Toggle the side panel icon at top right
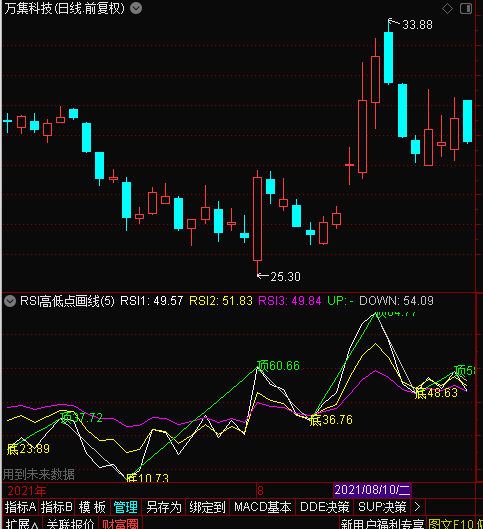The width and height of the screenshot is (483, 529). (x=466, y=9)
